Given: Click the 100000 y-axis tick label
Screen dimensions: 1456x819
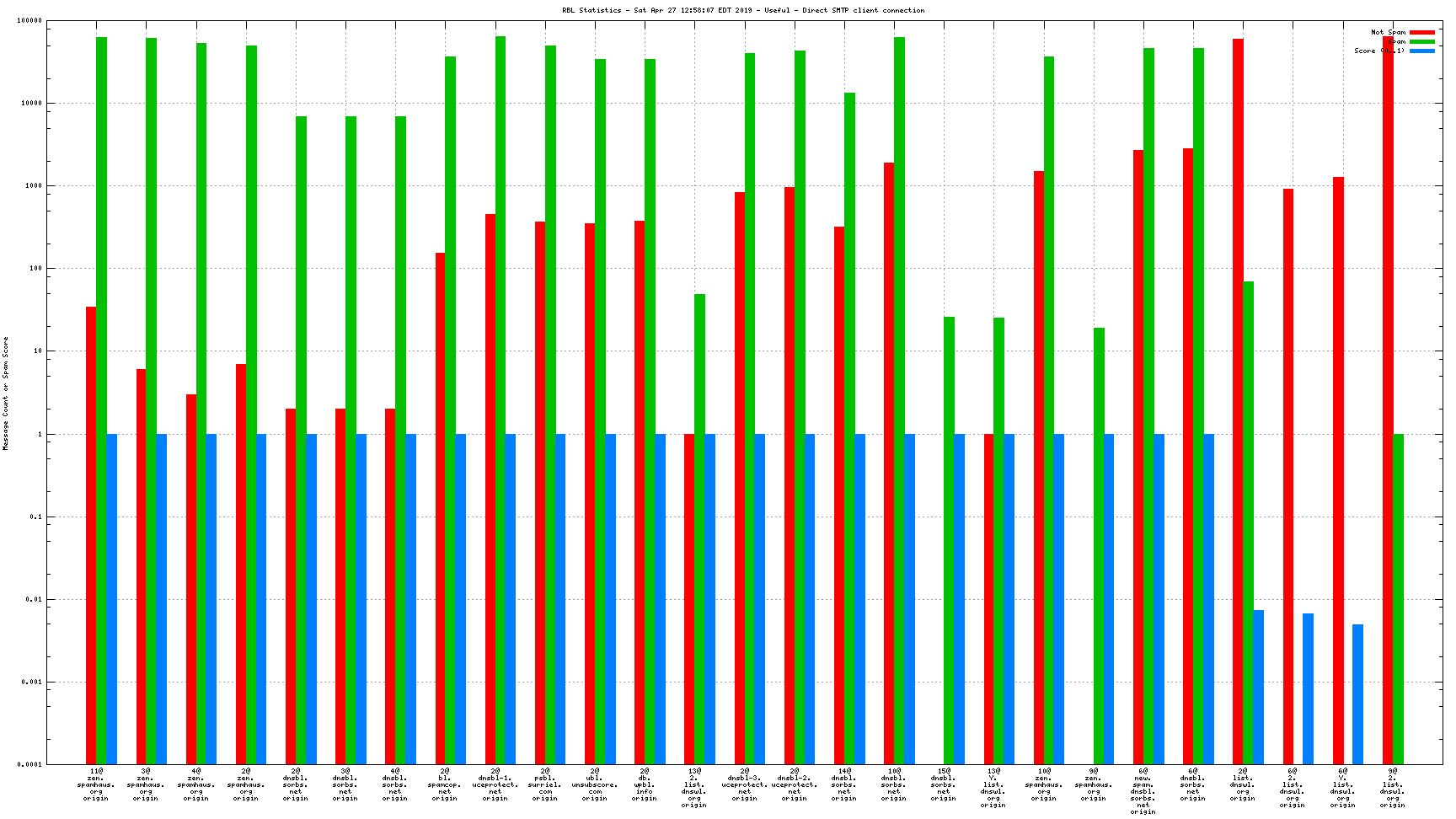Looking at the screenshot, I should tap(29, 21).
